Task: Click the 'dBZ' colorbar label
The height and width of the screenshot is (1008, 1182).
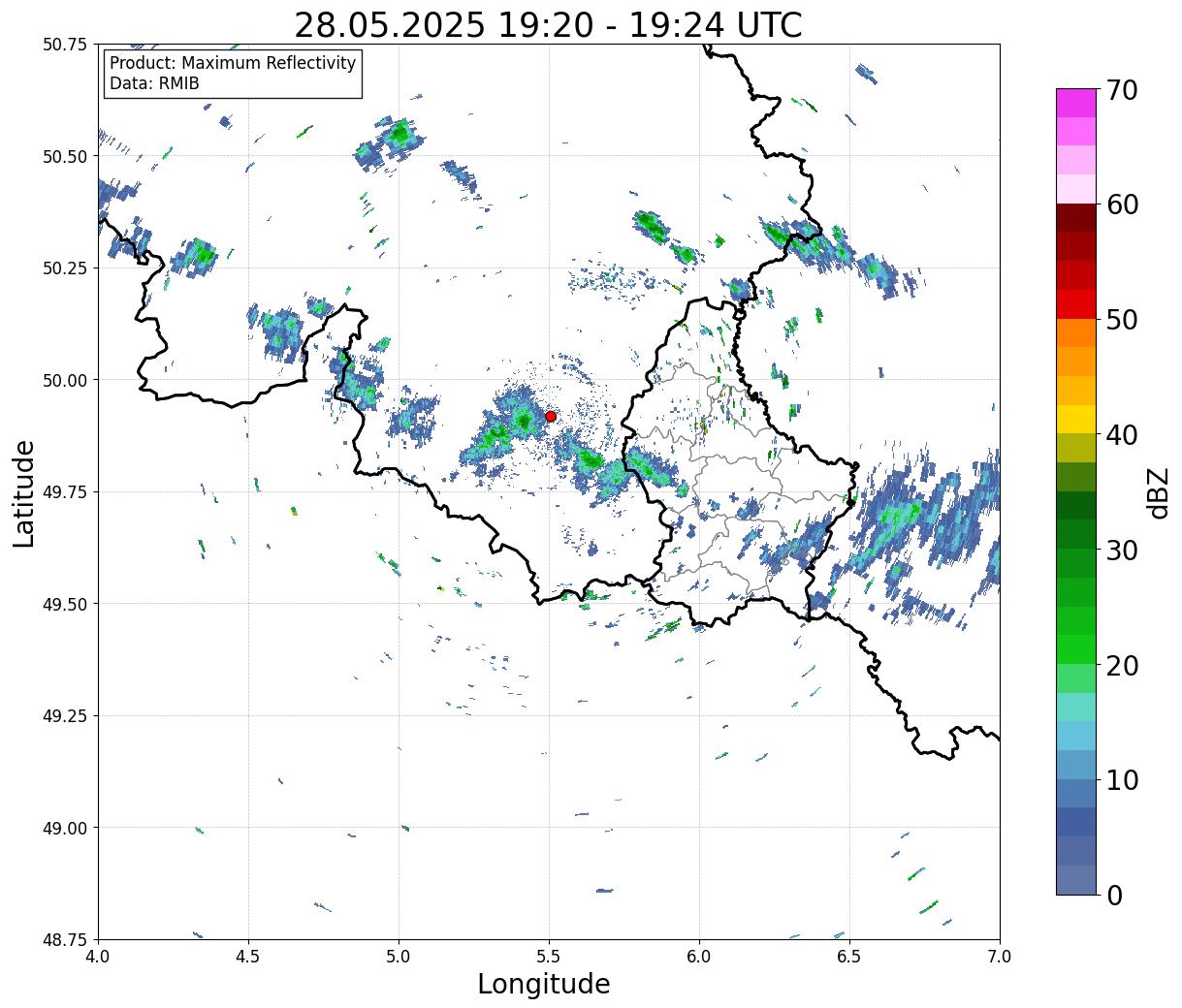Action: (1158, 491)
